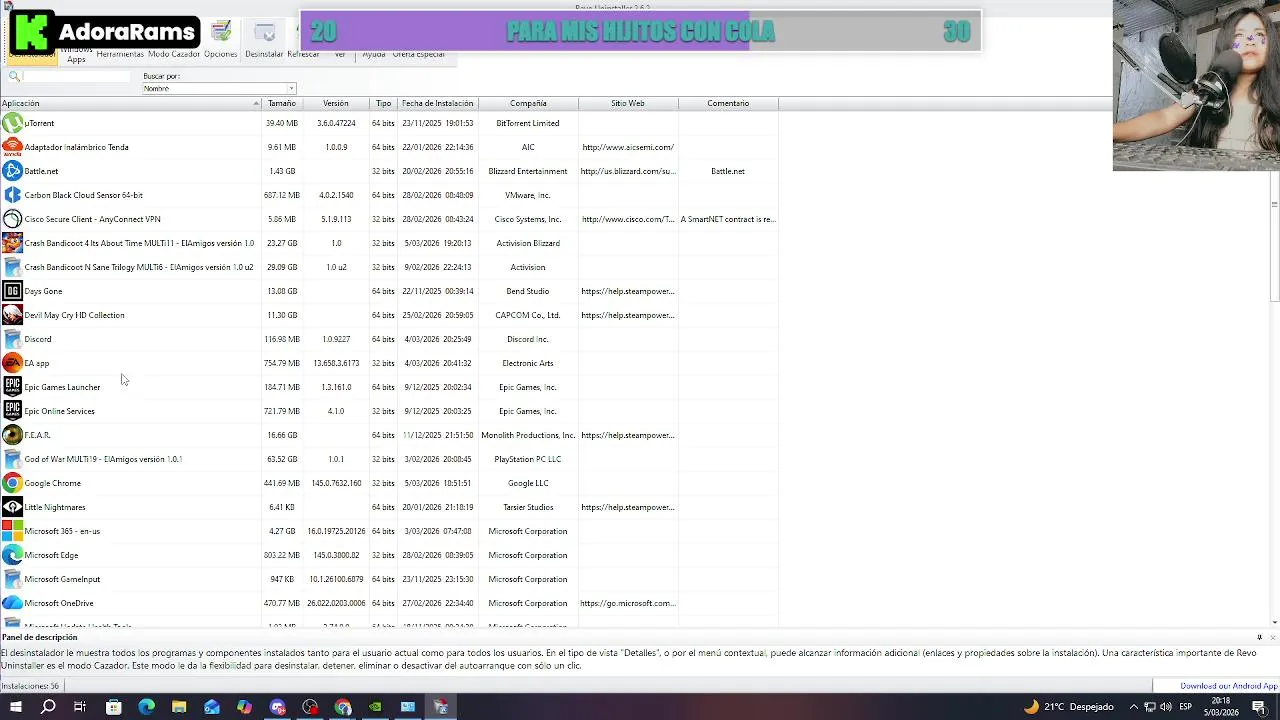Select Crash Bandicoot N Sane Trilogy row
The image size is (1280, 720).
390,267
